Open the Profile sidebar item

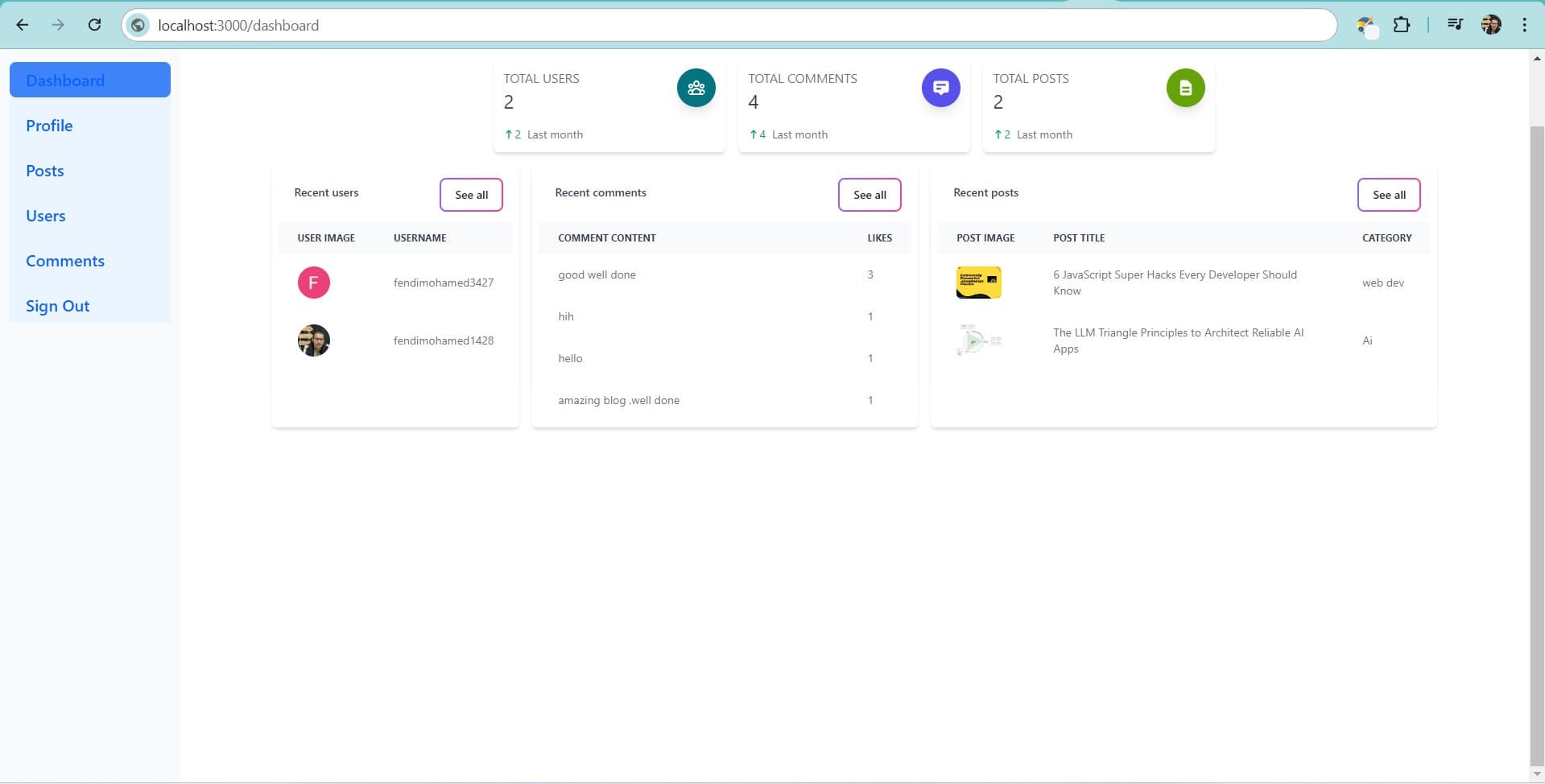pyautogui.click(x=49, y=126)
